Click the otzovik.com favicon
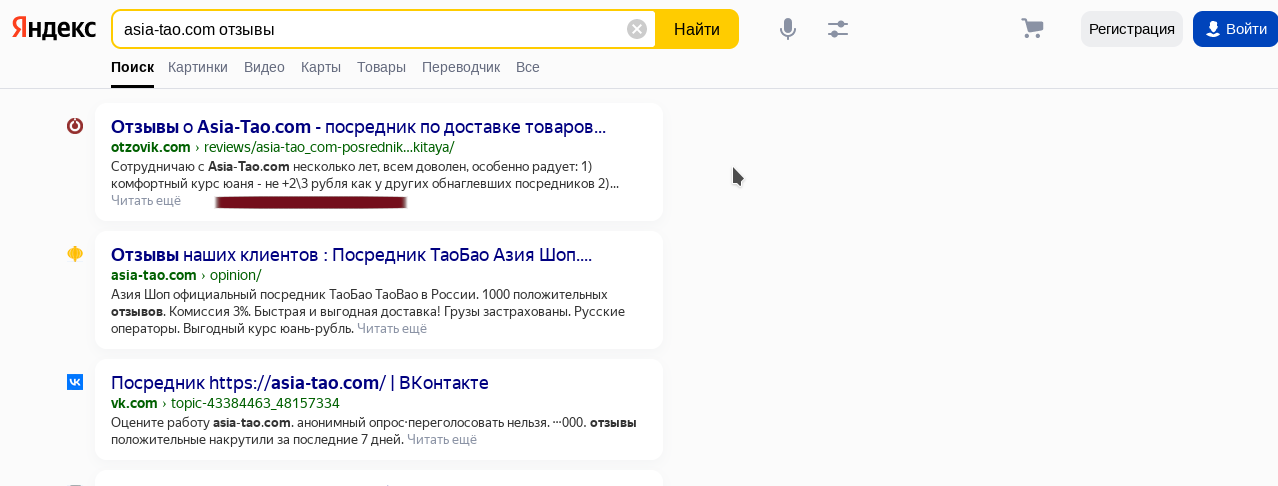 (x=75, y=126)
